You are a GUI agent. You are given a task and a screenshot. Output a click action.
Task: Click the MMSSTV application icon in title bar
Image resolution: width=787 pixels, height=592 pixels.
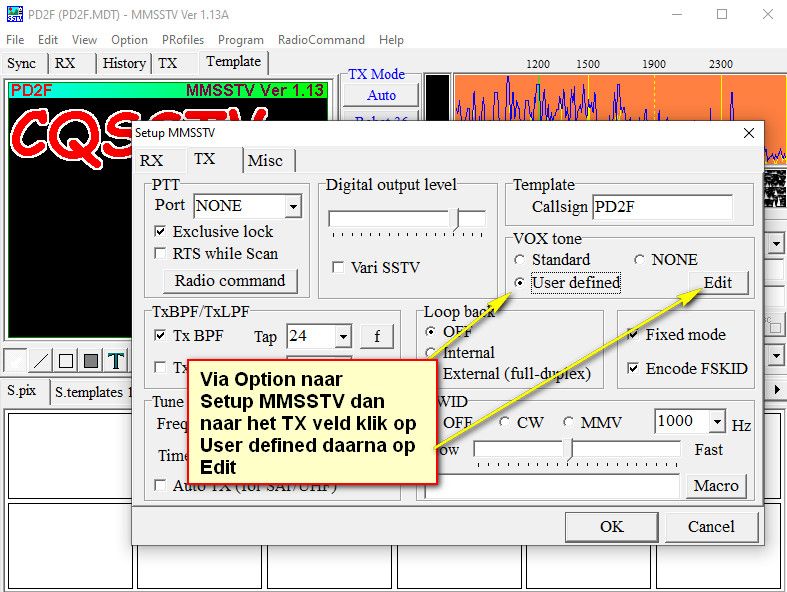coord(15,14)
